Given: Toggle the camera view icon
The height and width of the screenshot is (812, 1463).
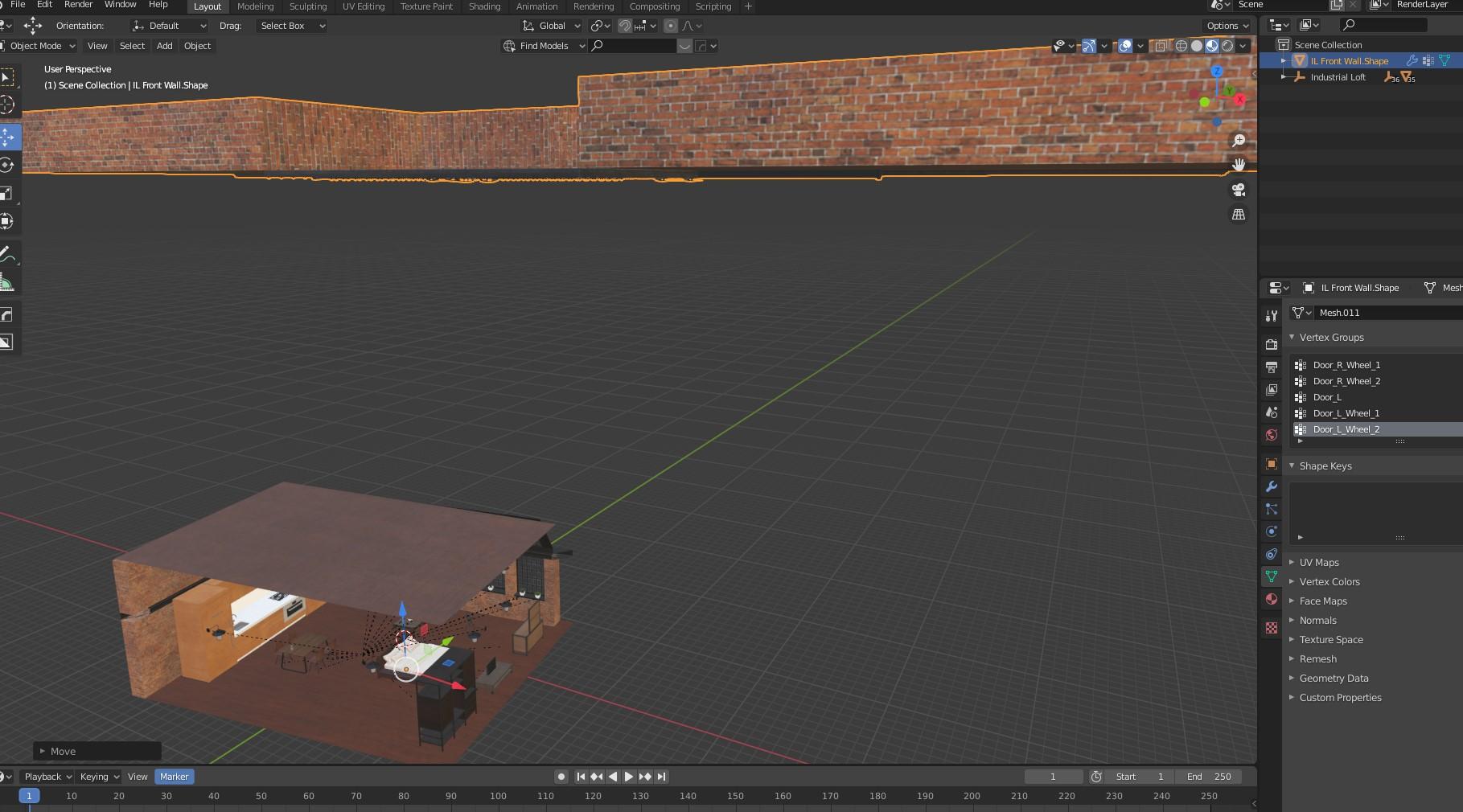Looking at the screenshot, I should (x=1239, y=190).
